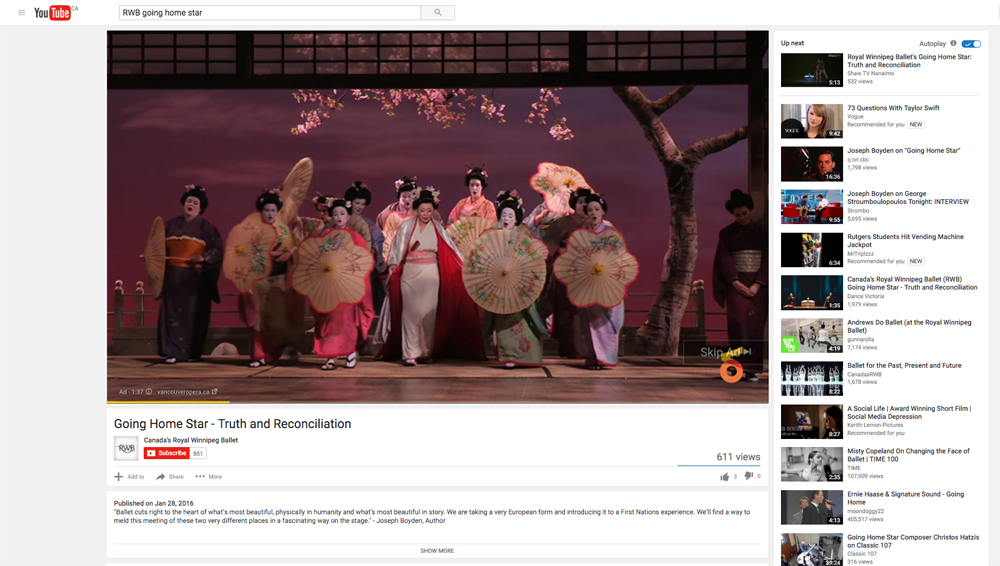Click 'Published on Jan 28, 2016' text

pos(153,503)
